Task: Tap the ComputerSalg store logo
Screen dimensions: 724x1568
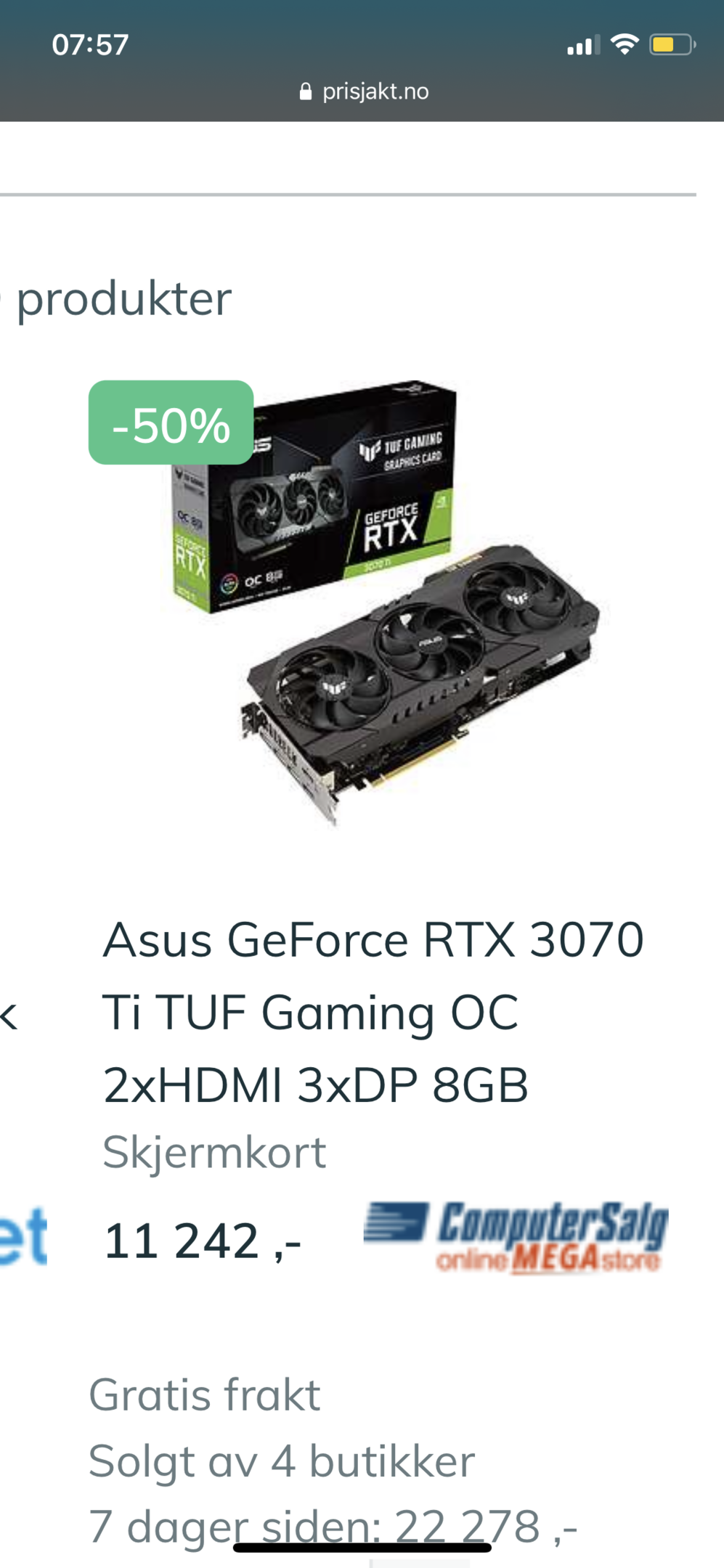Action: pos(516,1238)
